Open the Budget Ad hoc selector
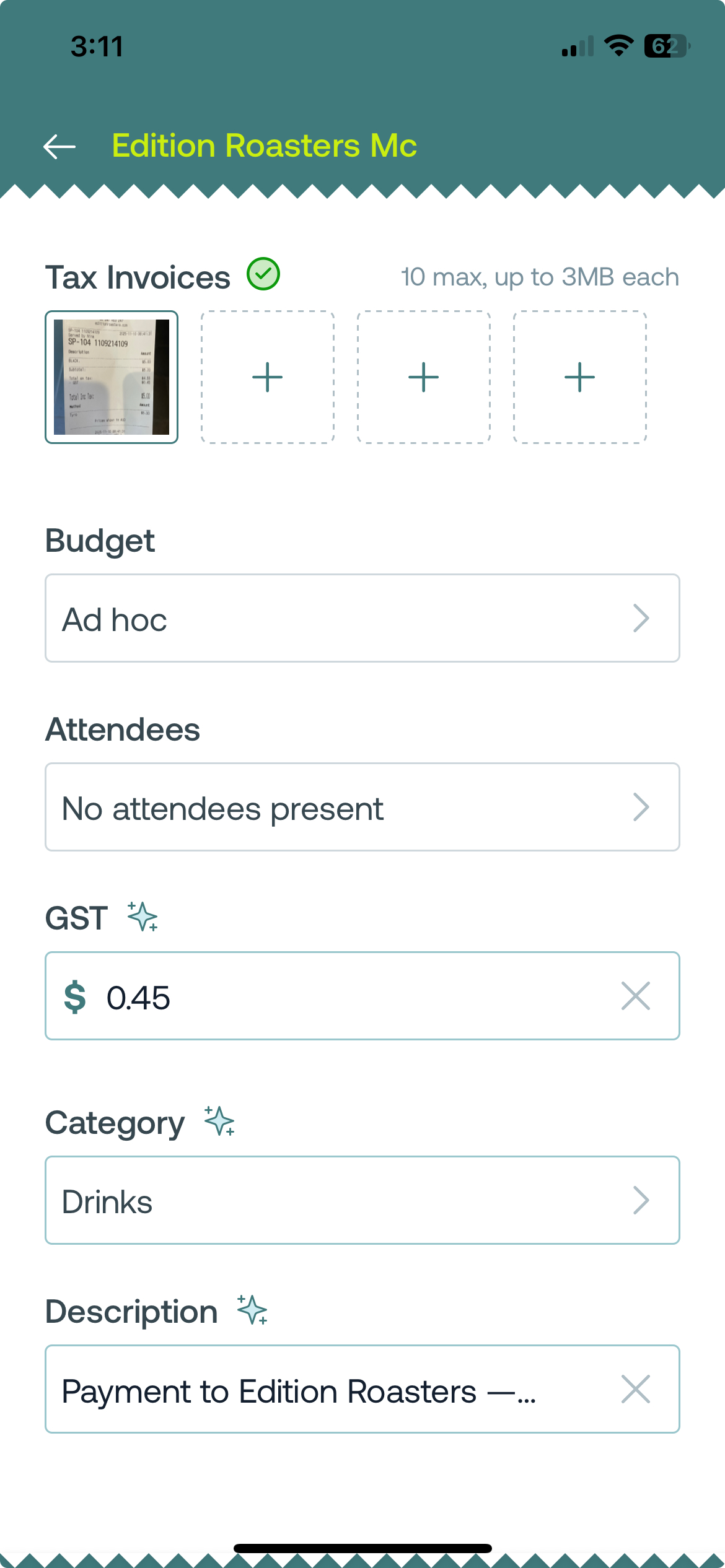This screenshot has width=725, height=1568. (x=362, y=618)
